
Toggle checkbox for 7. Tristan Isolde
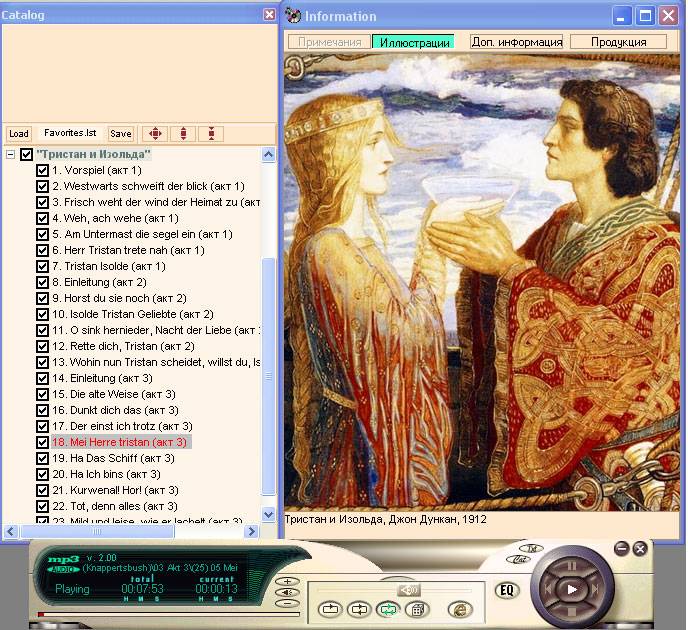click(x=43, y=266)
